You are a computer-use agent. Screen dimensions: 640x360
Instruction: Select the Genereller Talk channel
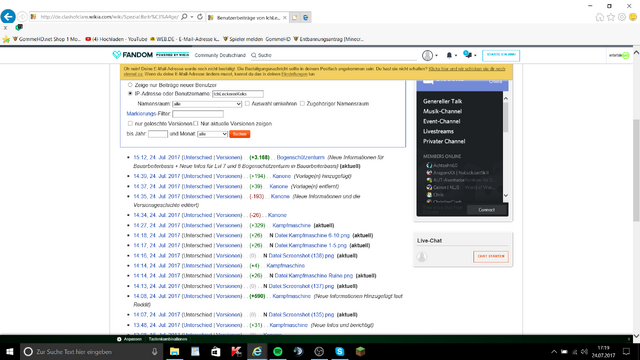442,101
